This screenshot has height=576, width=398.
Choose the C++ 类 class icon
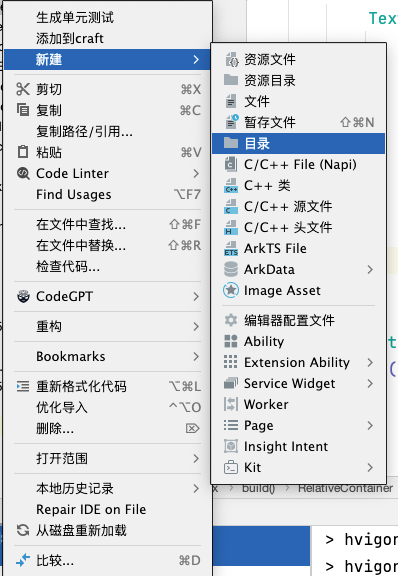click(x=231, y=186)
